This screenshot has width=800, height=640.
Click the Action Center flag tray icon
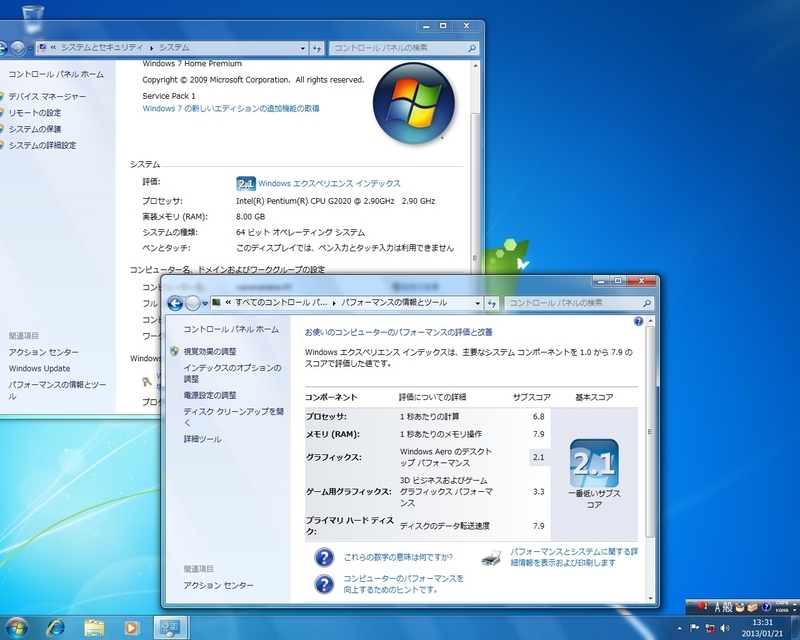(x=694, y=628)
